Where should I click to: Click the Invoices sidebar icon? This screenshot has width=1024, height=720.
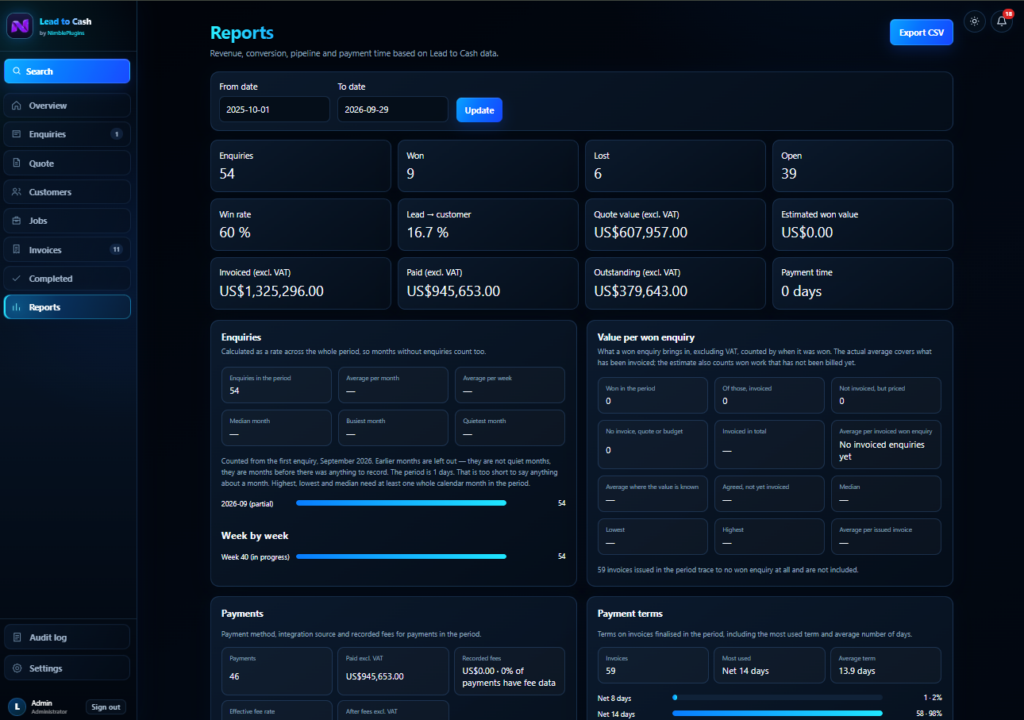17,250
